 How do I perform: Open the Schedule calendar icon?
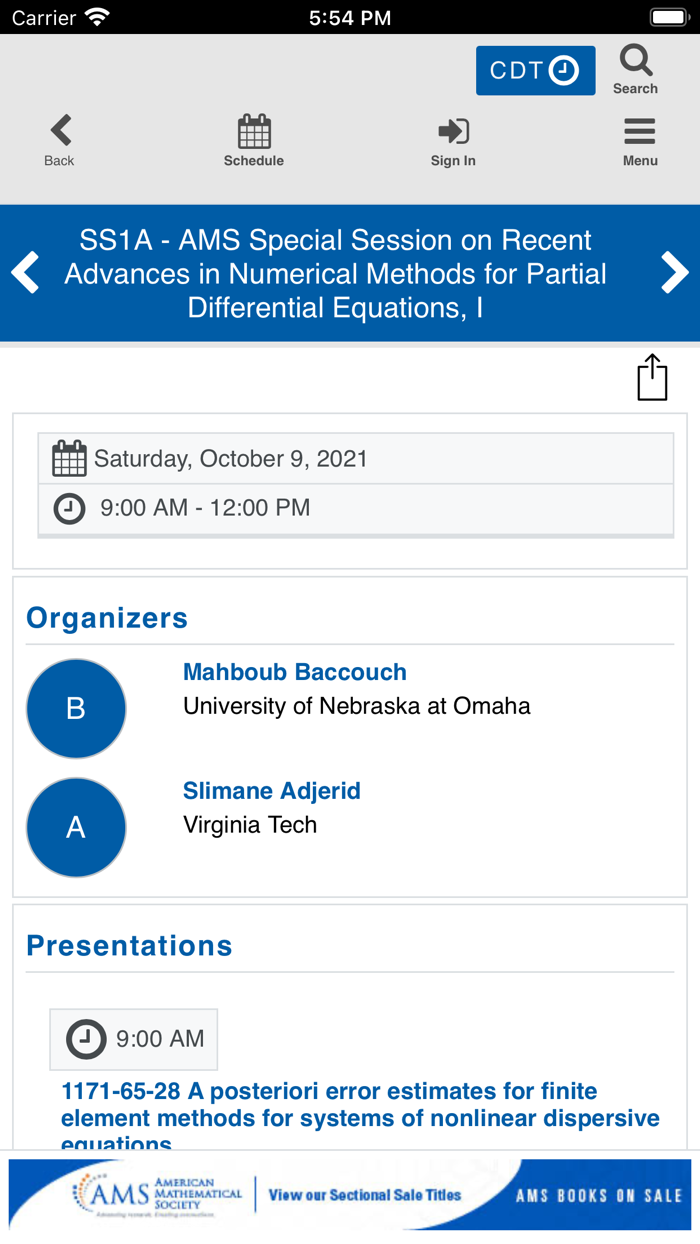point(254,131)
